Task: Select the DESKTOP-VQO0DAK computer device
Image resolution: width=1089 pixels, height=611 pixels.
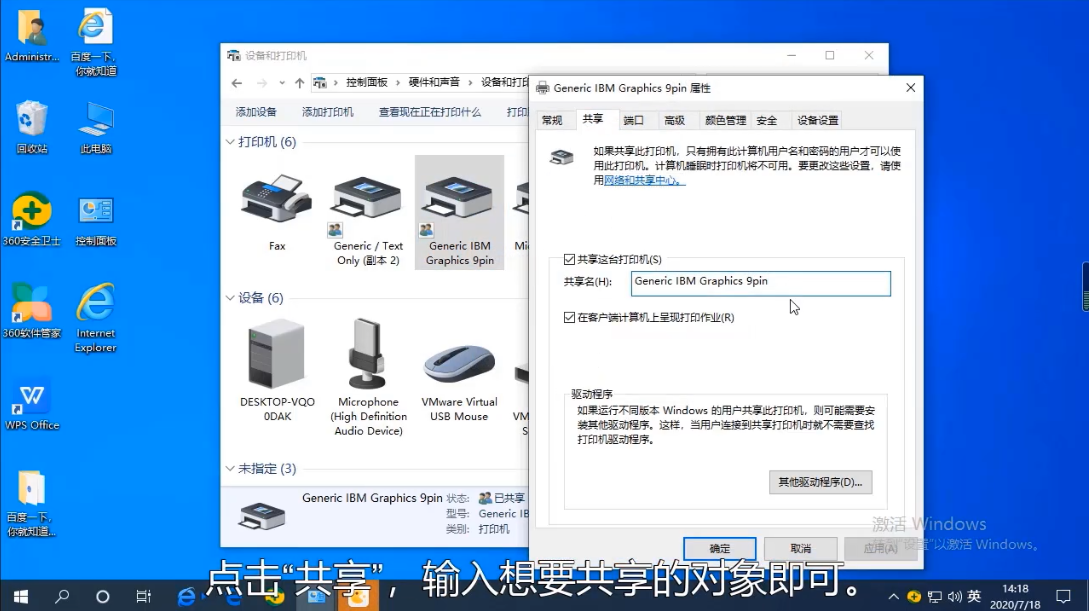Action: tap(277, 356)
